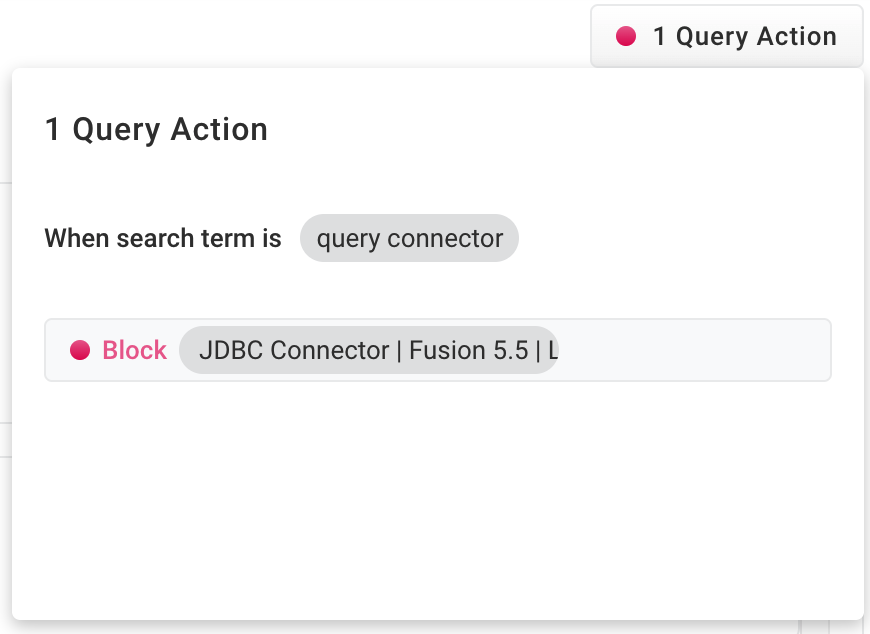
Task: Click the word 'query' in the gray chip
Action: [x=348, y=239]
